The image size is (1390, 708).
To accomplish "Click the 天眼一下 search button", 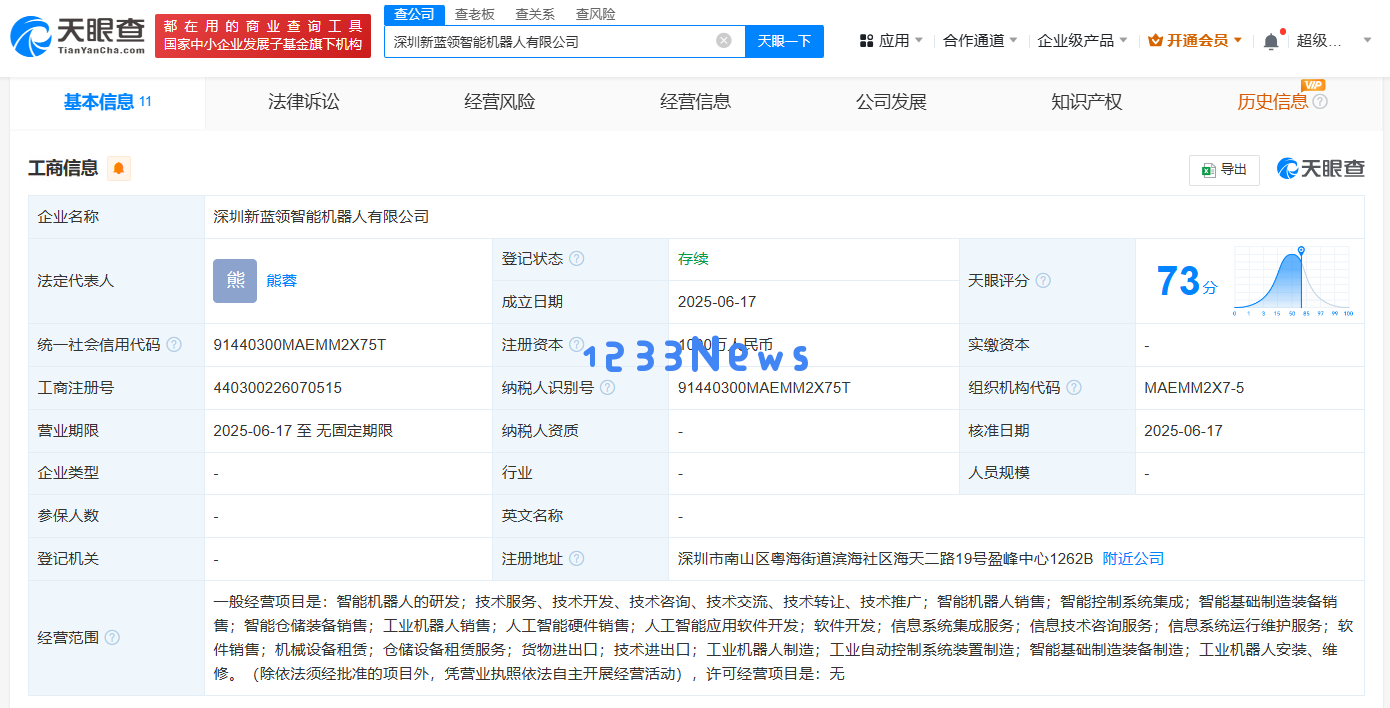I will [784, 41].
